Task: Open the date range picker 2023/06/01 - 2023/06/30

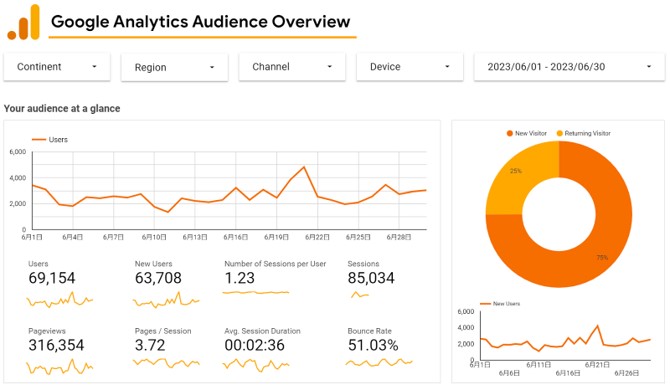Action: pyautogui.click(x=569, y=67)
